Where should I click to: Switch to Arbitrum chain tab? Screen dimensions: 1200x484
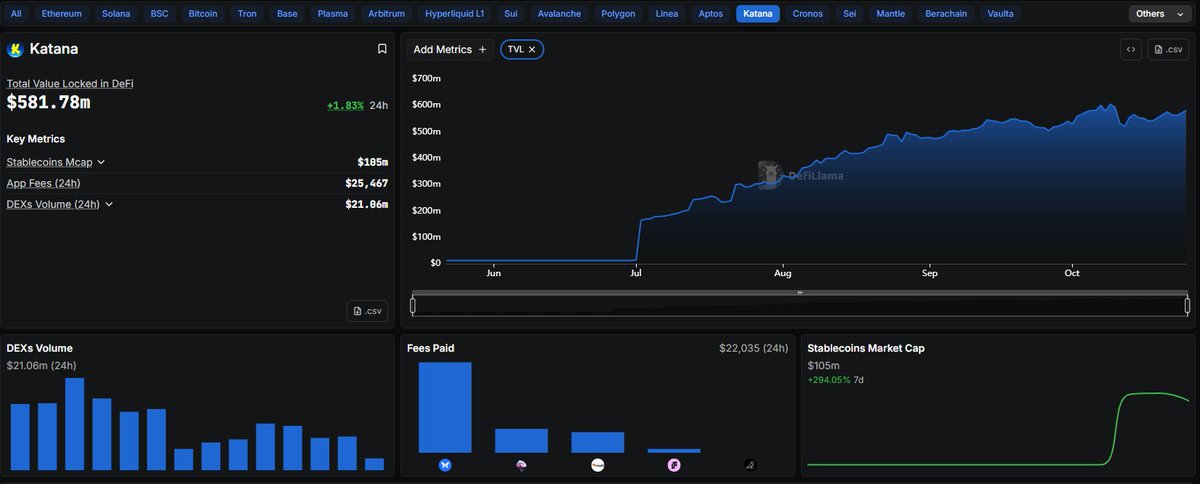pos(387,14)
